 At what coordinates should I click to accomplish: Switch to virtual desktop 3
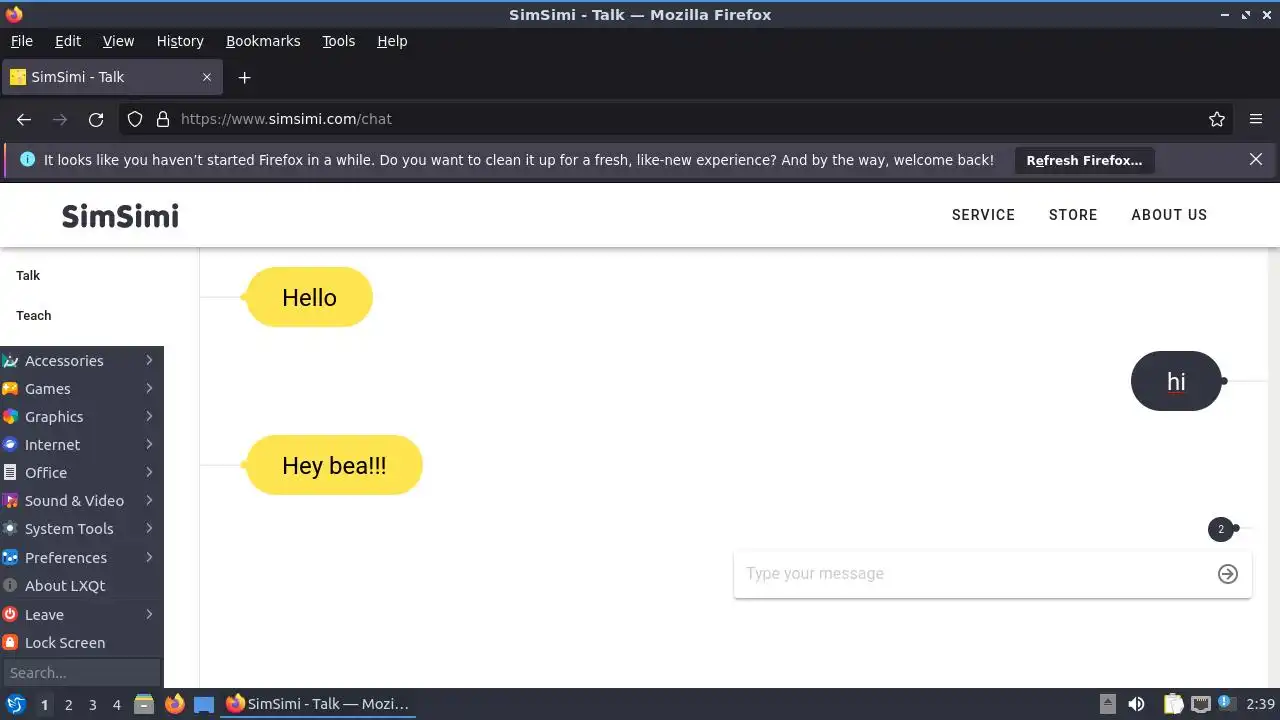pos(92,704)
